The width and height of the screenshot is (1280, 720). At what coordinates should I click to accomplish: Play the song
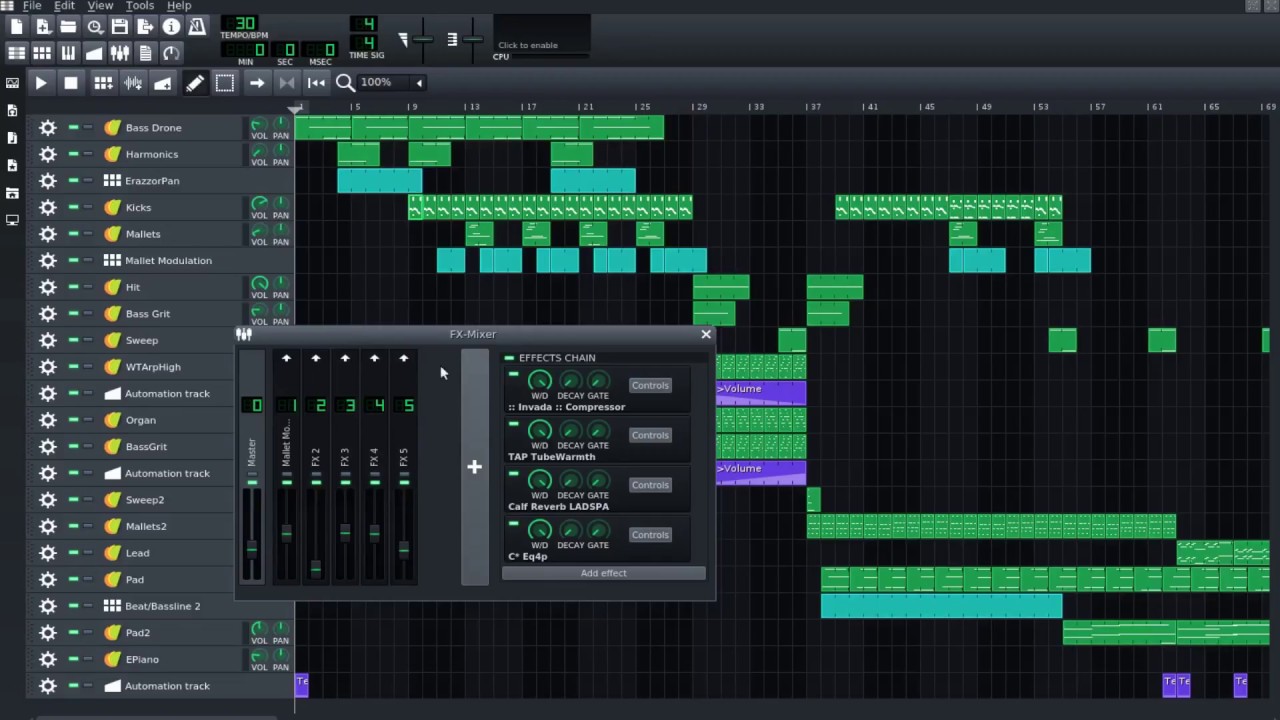pos(41,83)
